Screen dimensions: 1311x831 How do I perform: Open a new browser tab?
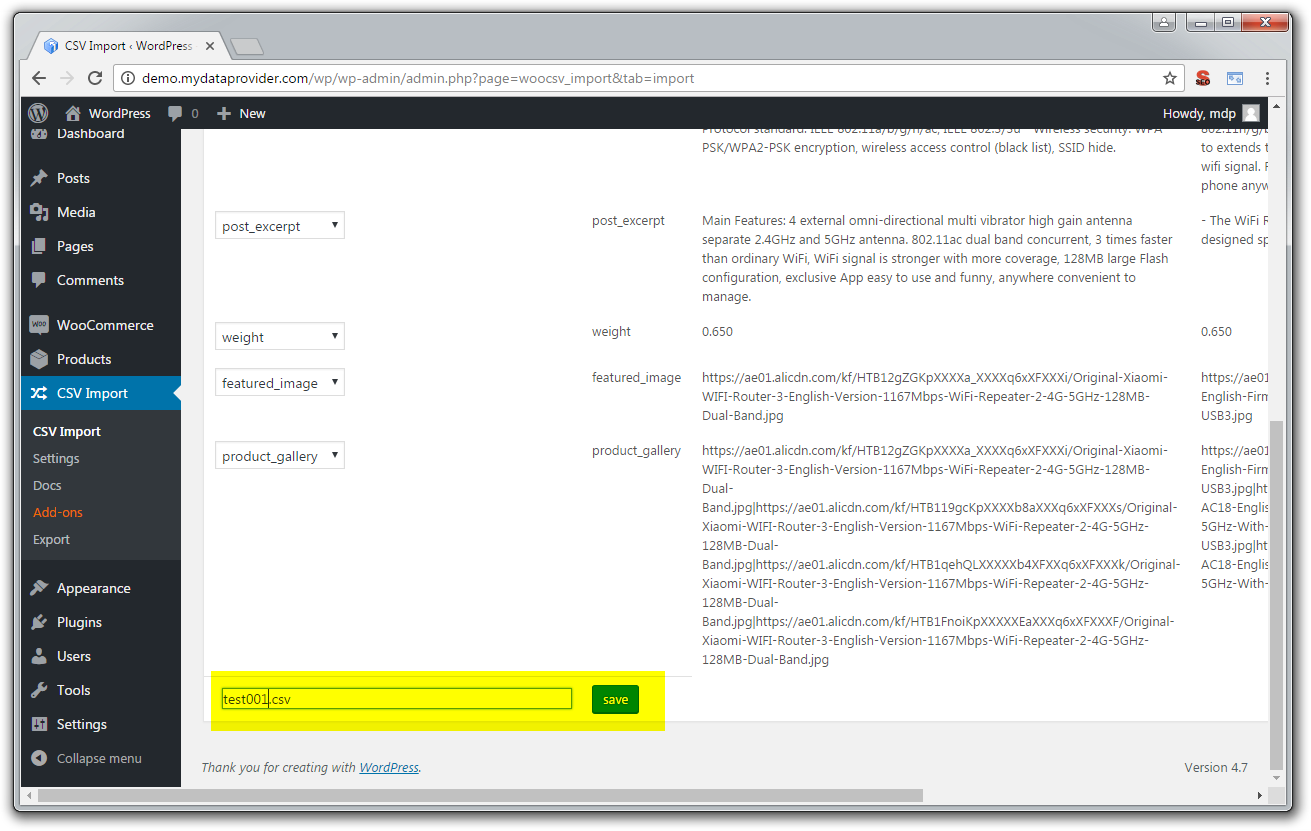(x=246, y=46)
